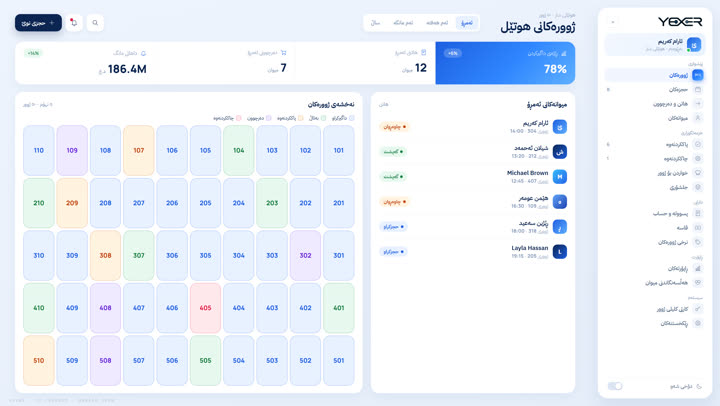Click the 7 departures today value
Screen dimensions: 720x406
(x=283, y=68)
